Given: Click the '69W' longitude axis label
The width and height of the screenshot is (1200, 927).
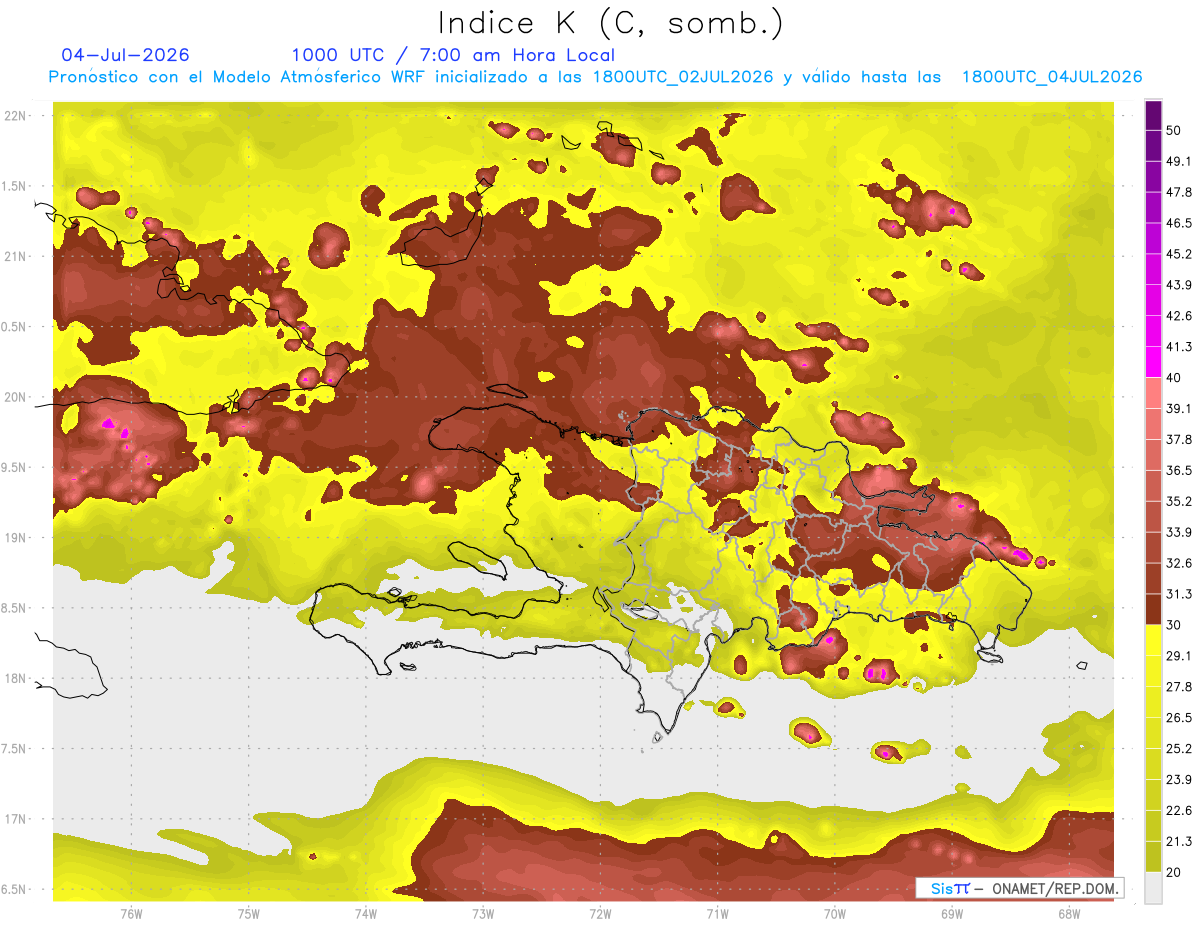Looking at the screenshot, I should coord(952,914).
